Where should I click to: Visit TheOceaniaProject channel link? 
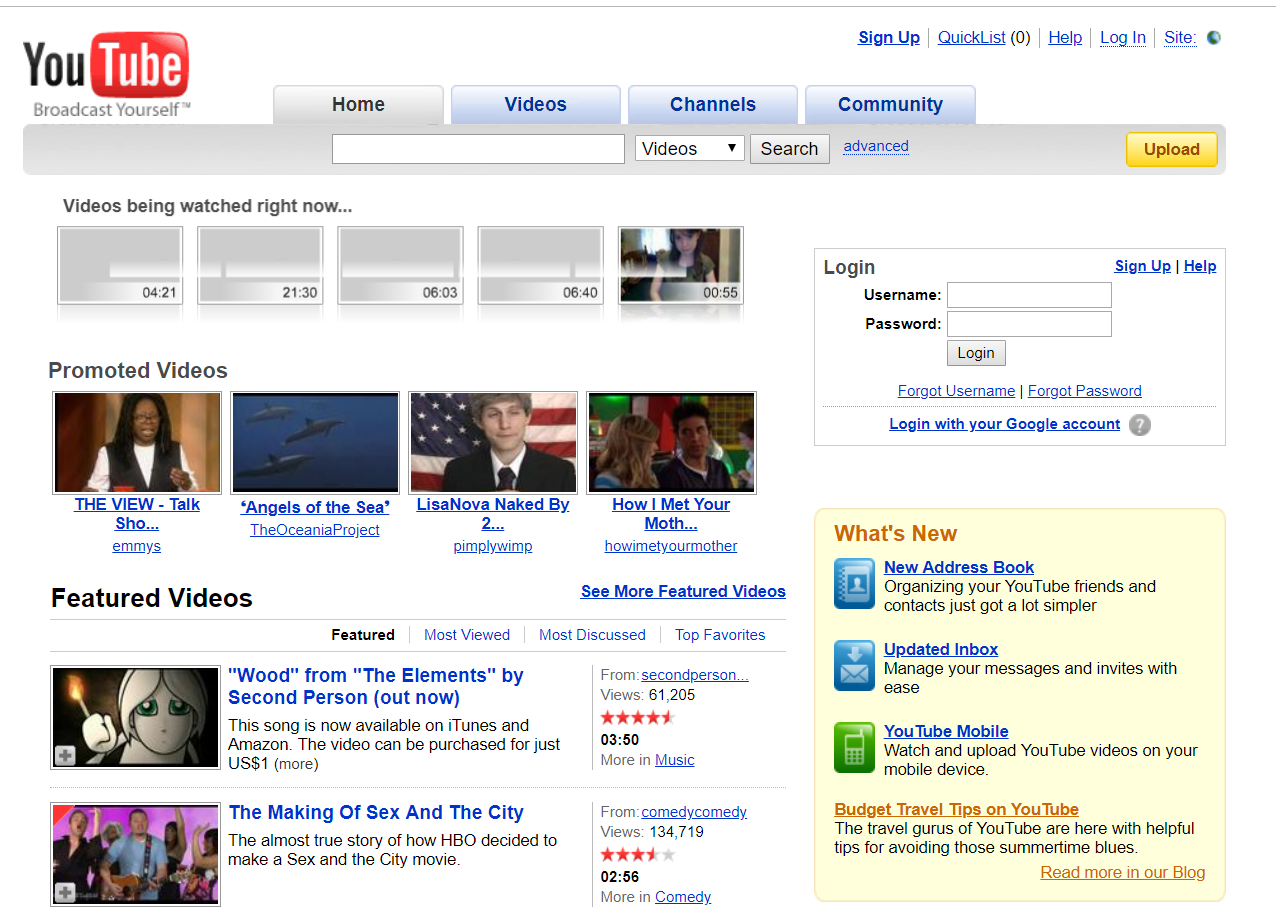315,530
